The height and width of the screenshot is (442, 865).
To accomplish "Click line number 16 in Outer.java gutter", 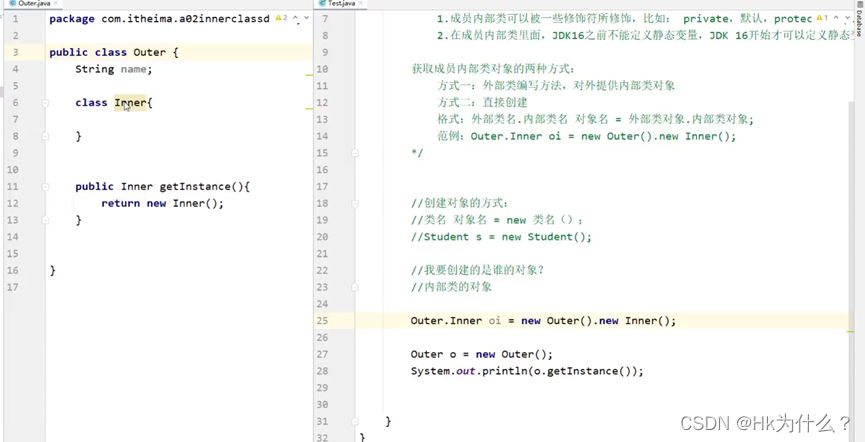I will 12,270.
